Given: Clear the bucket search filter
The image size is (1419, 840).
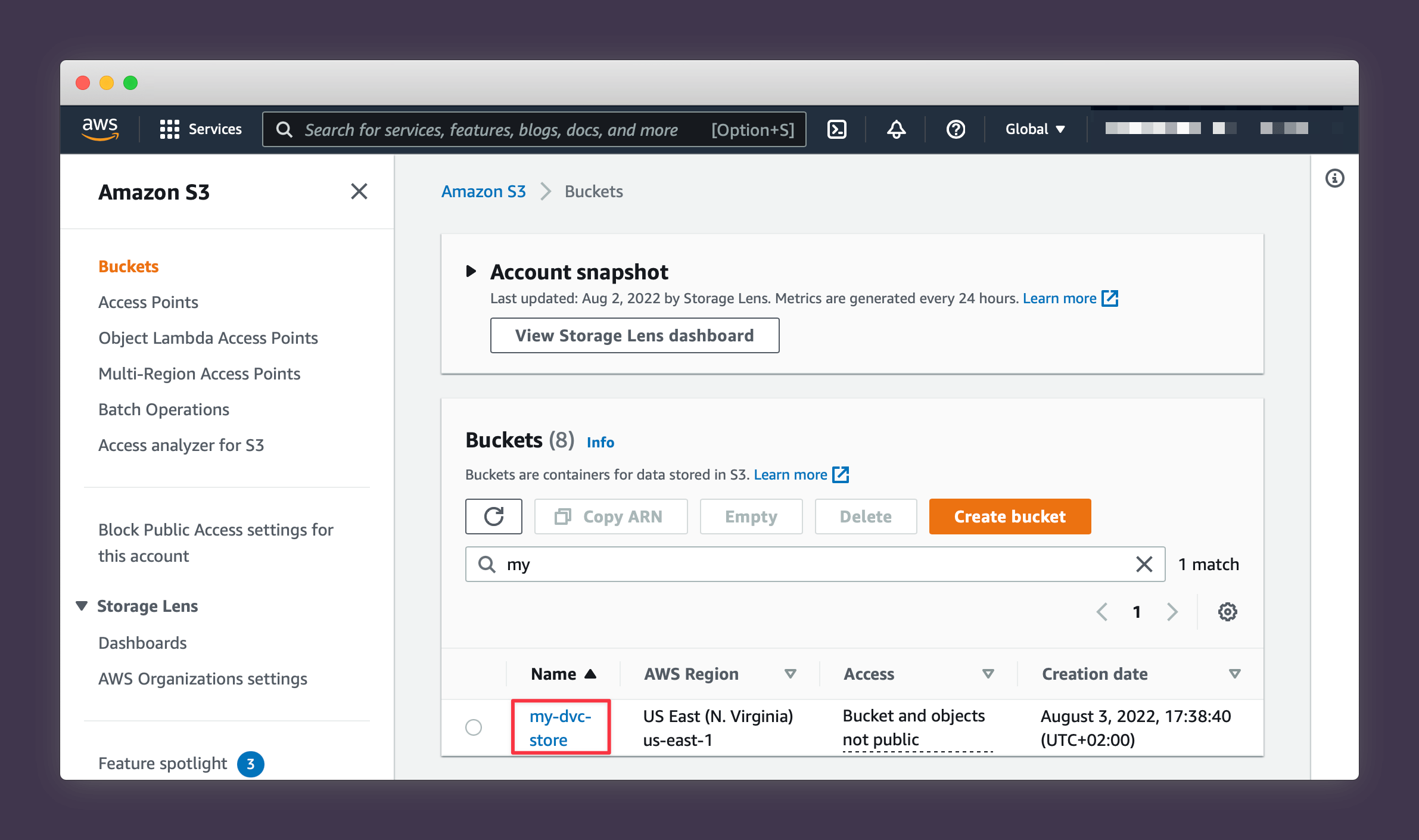Looking at the screenshot, I should pyautogui.click(x=1144, y=564).
